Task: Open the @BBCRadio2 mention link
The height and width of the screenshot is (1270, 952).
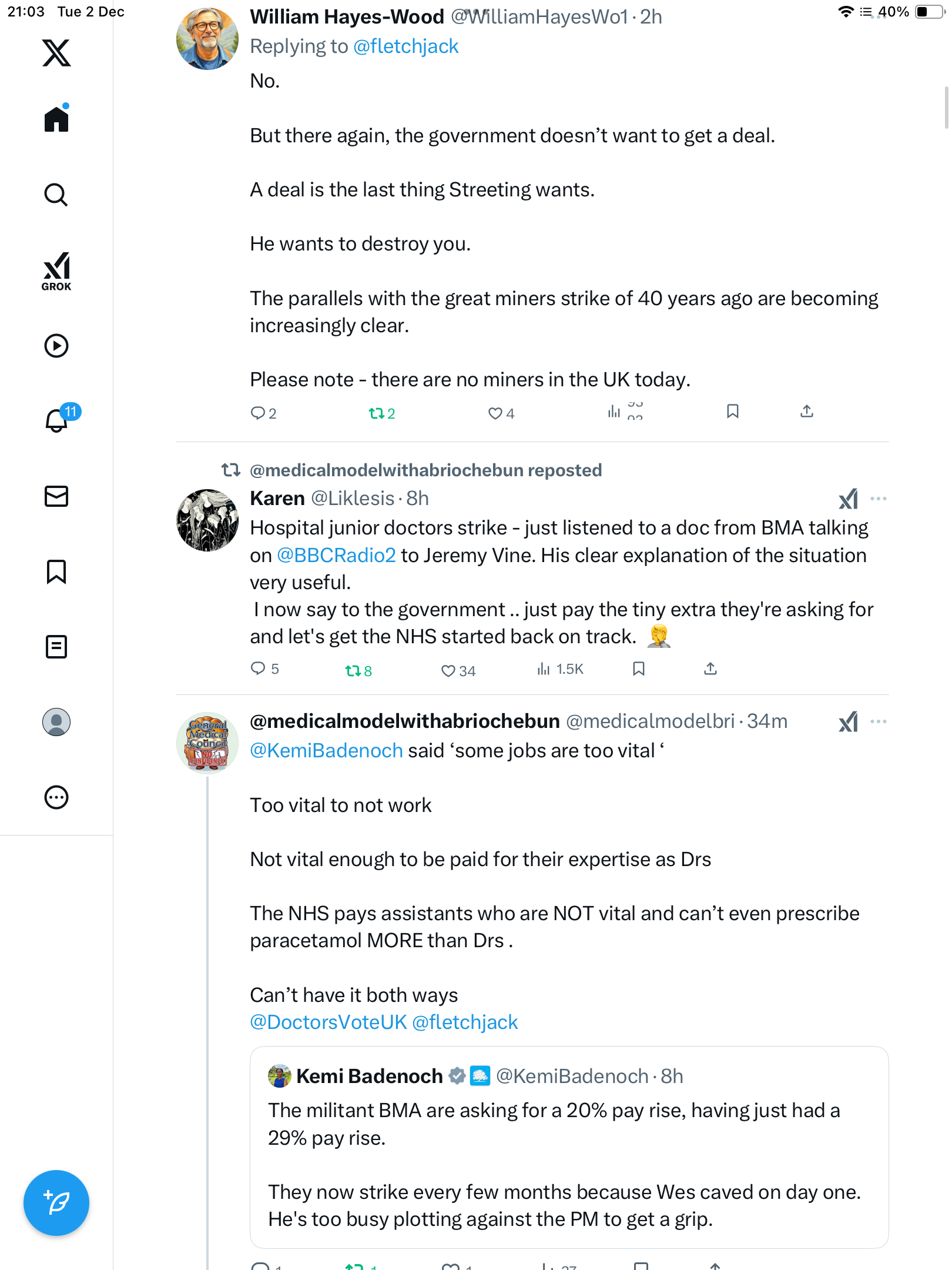Action: click(336, 556)
